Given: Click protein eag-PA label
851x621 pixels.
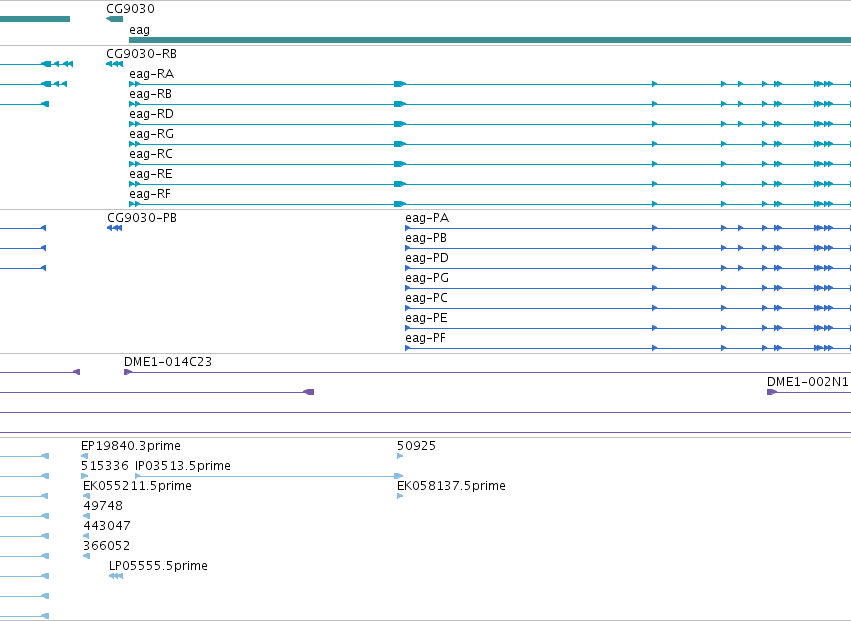Looking at the screenshot, I should pos(427,218).
